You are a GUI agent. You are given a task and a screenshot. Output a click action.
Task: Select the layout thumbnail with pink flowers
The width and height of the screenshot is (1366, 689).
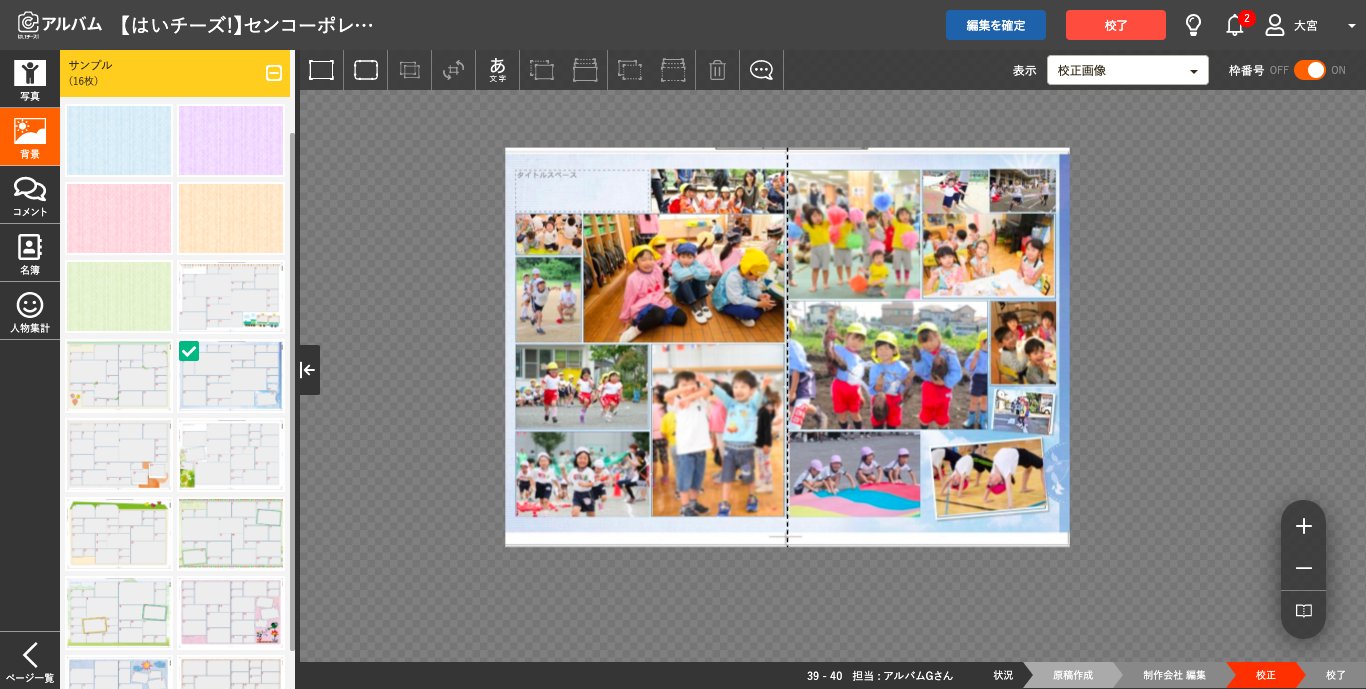pos(231,611)
